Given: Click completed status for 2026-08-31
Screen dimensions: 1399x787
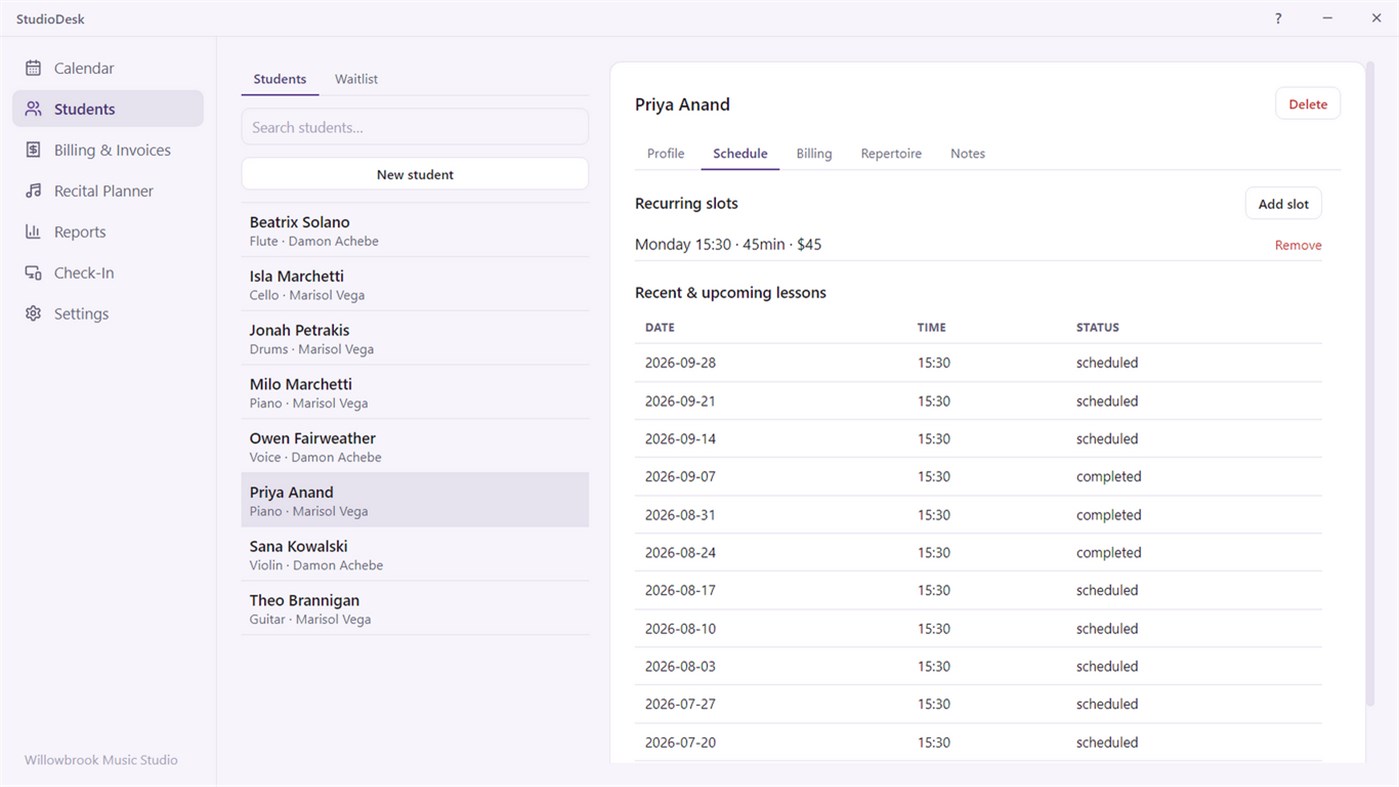Looking at the screenshot, I should (x=1108, y=515).
